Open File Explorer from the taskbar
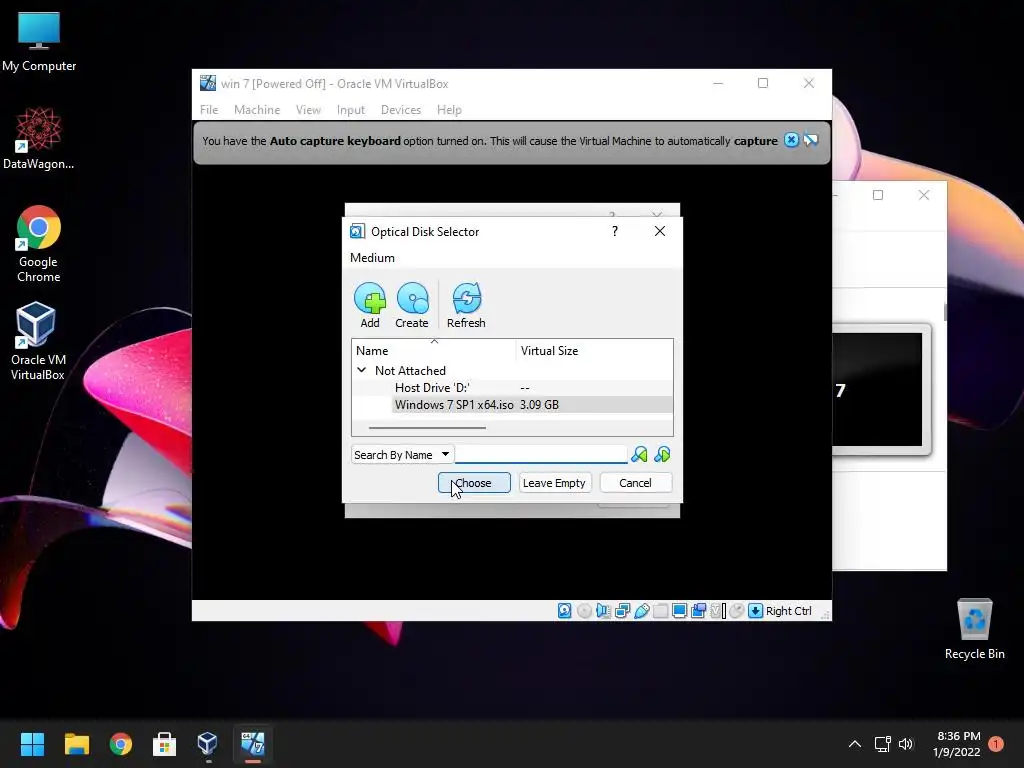The height and width of the screenshot is (768, 1024). click(x=76, y=744)
